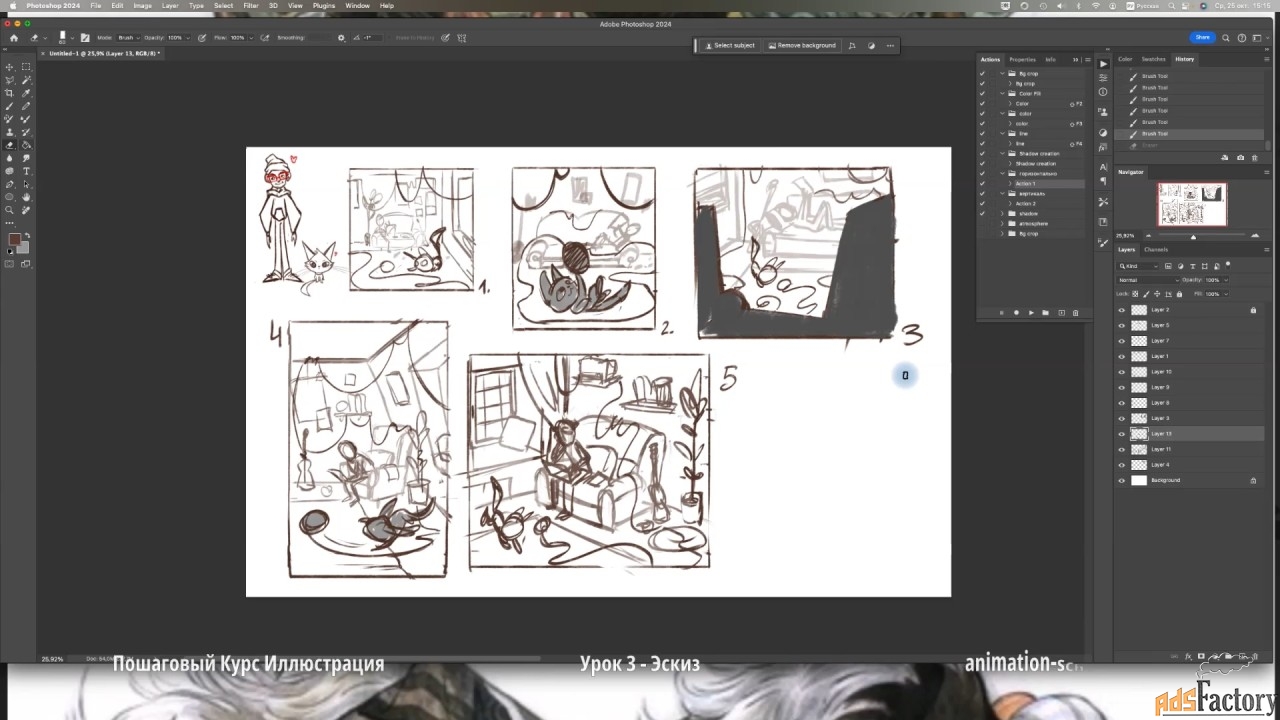Hide Layer 13 visibility eye
Viewport: 1280px width, 720px height.
[1121, 434]
